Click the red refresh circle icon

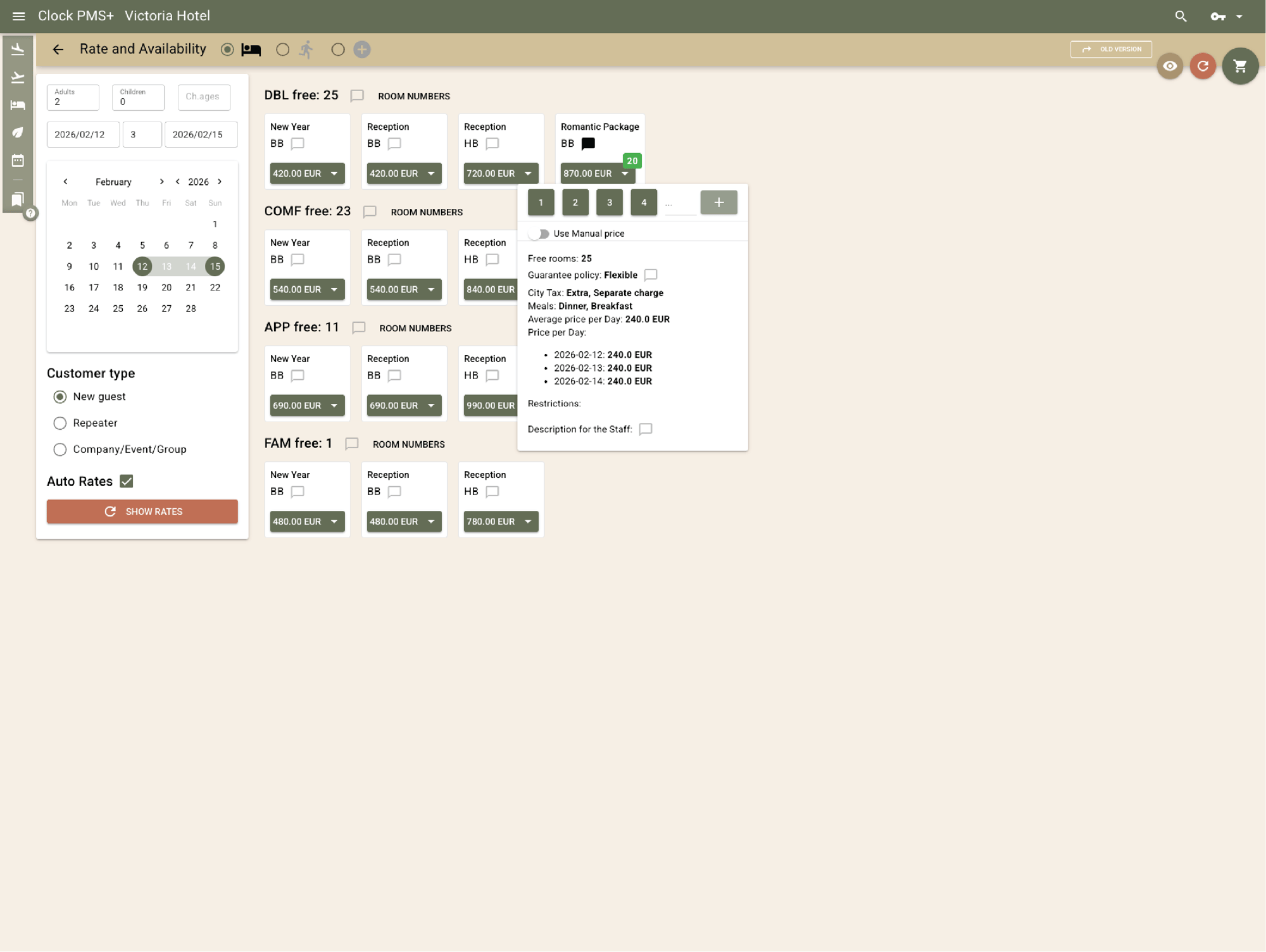tap(1203, 66)
